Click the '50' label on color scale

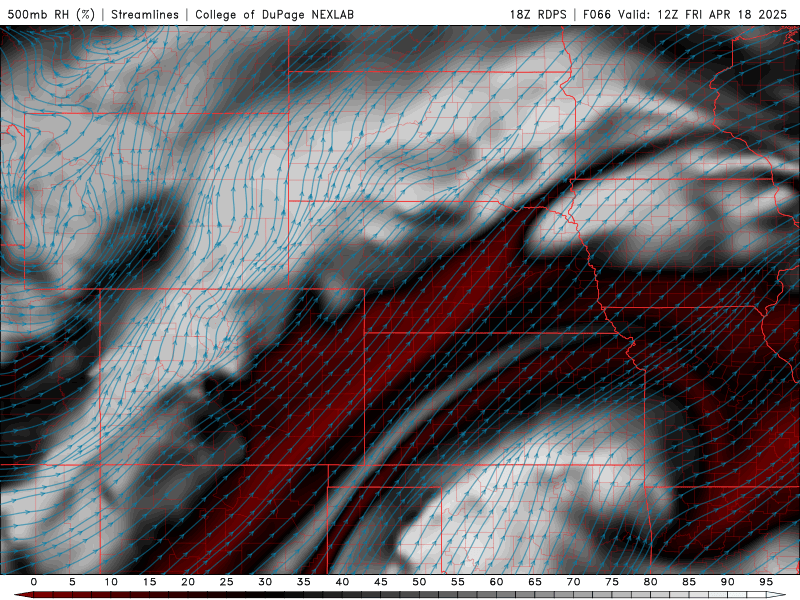coord(419,582)
